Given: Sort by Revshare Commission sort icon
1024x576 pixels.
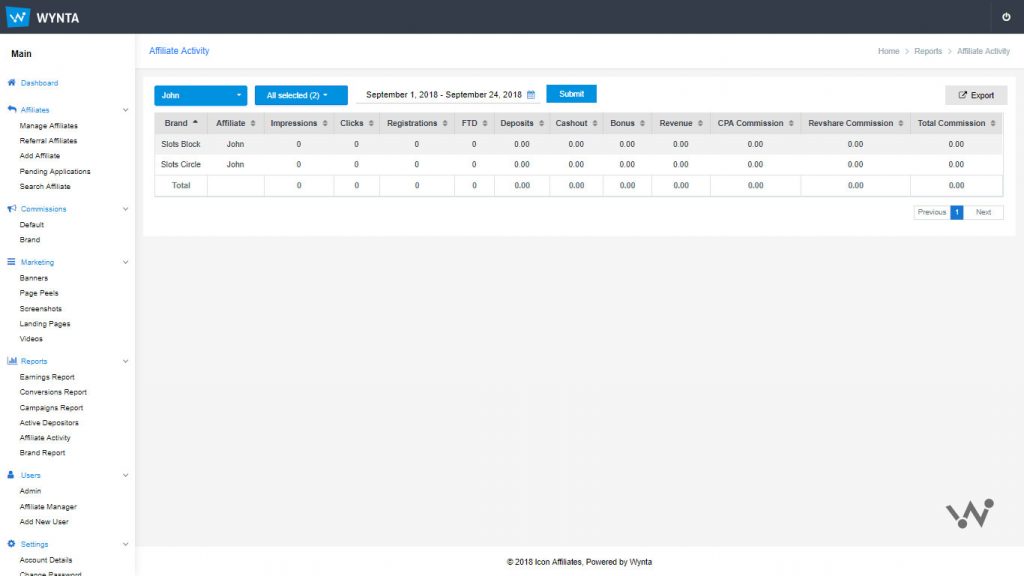Looking at the screenshot, I should click(x=901, y=123).
